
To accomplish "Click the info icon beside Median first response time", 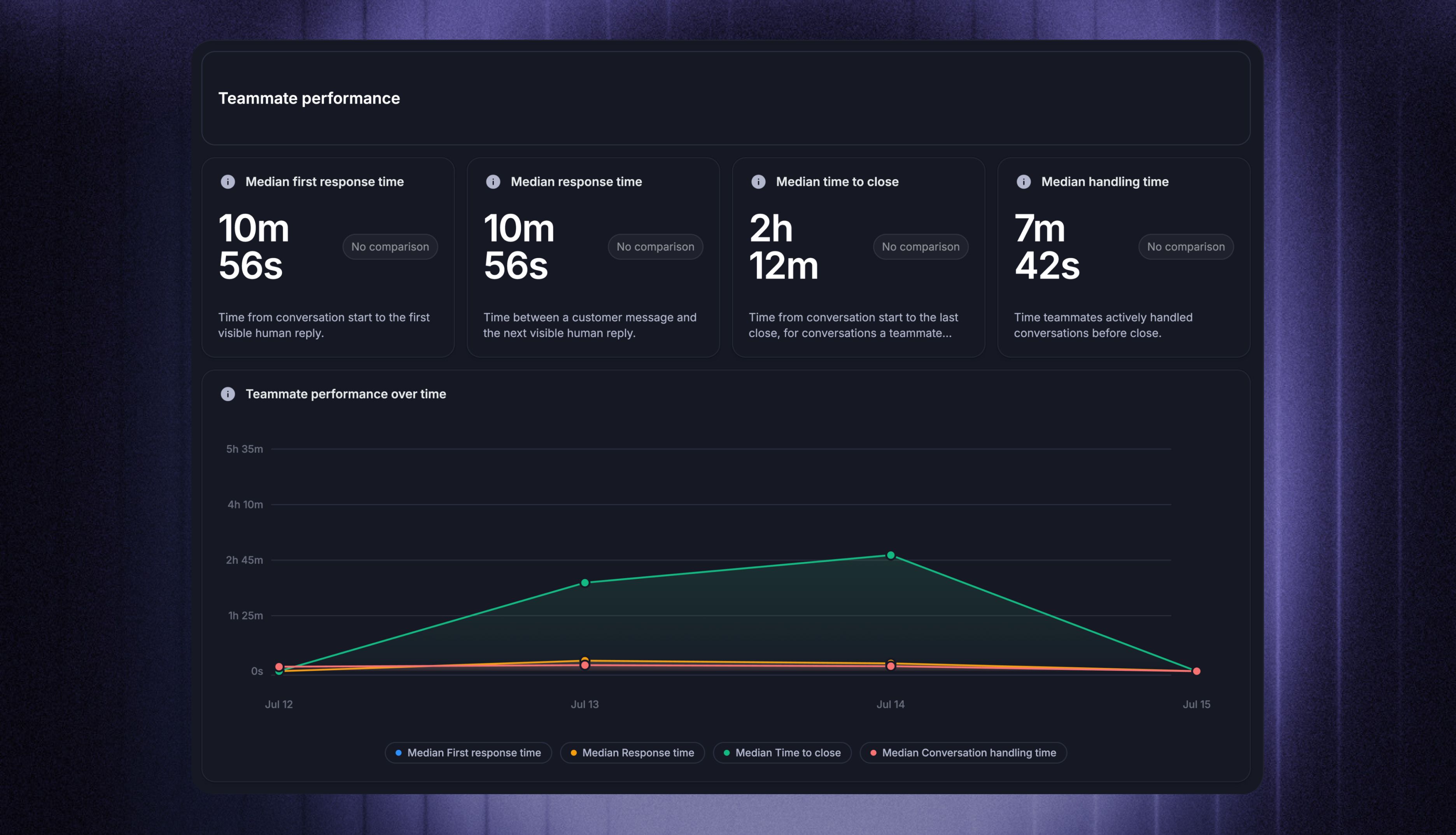I will 228,182.
